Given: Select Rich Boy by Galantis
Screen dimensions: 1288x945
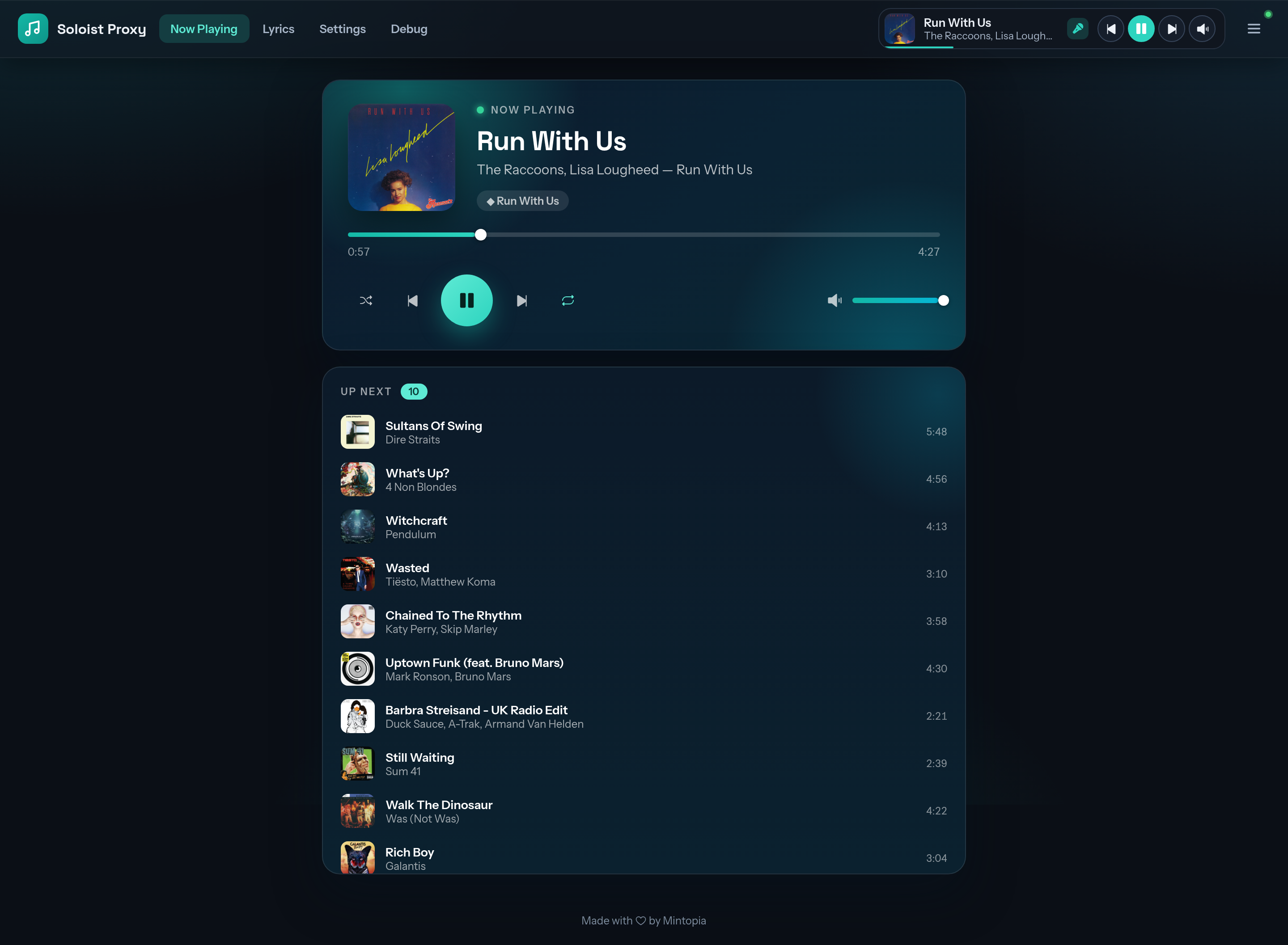Looking at the screenshot, I should click(x=644, y=858).
